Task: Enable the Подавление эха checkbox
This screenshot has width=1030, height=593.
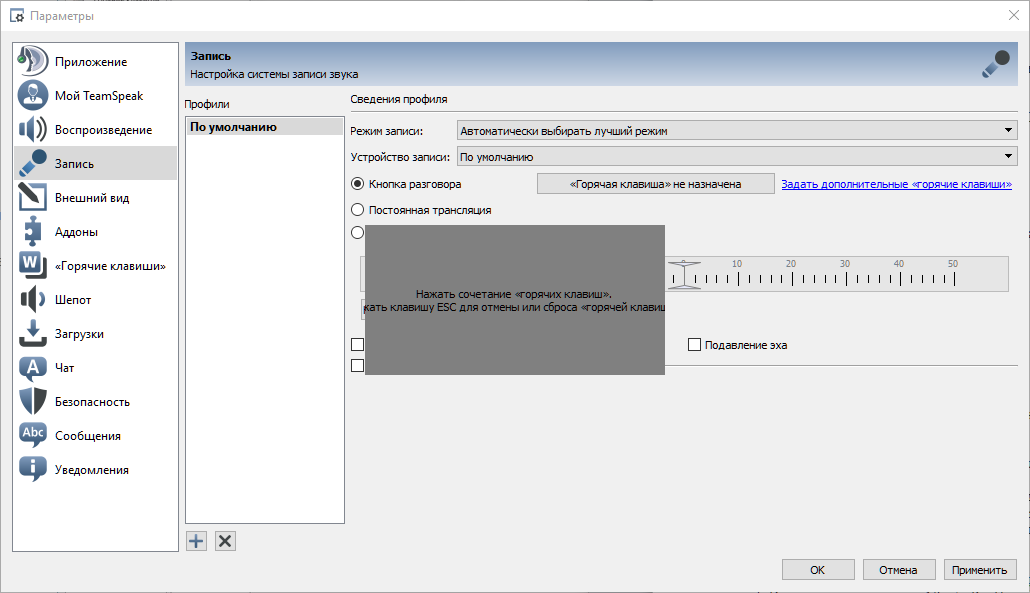Action: coord(694,345)
